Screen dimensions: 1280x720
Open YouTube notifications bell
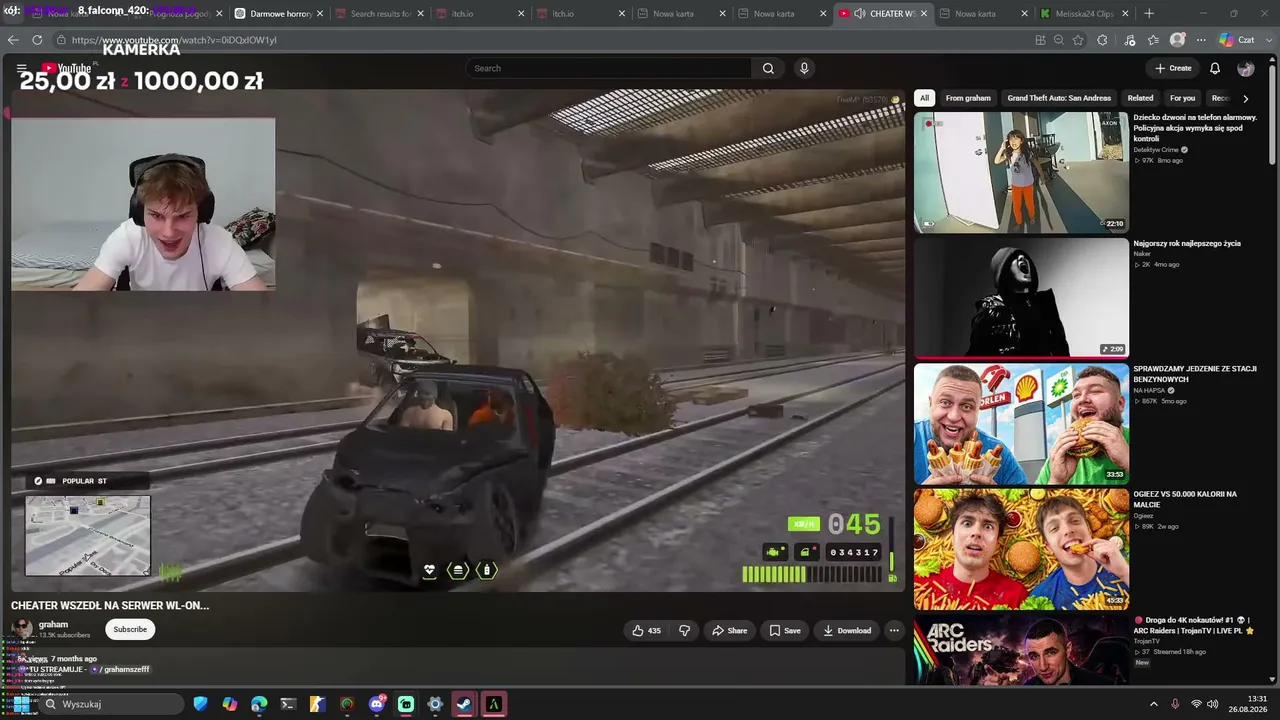click(1215, 68)
